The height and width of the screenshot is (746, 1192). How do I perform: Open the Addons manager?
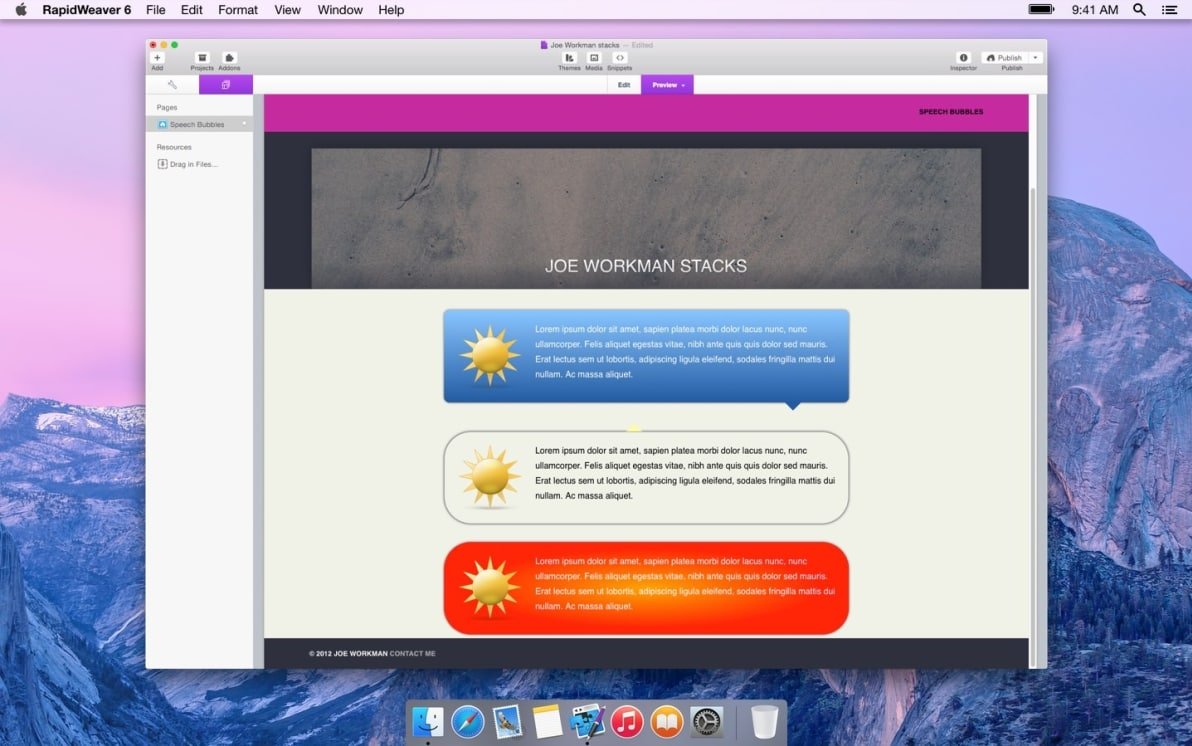(x=229, y=58)
